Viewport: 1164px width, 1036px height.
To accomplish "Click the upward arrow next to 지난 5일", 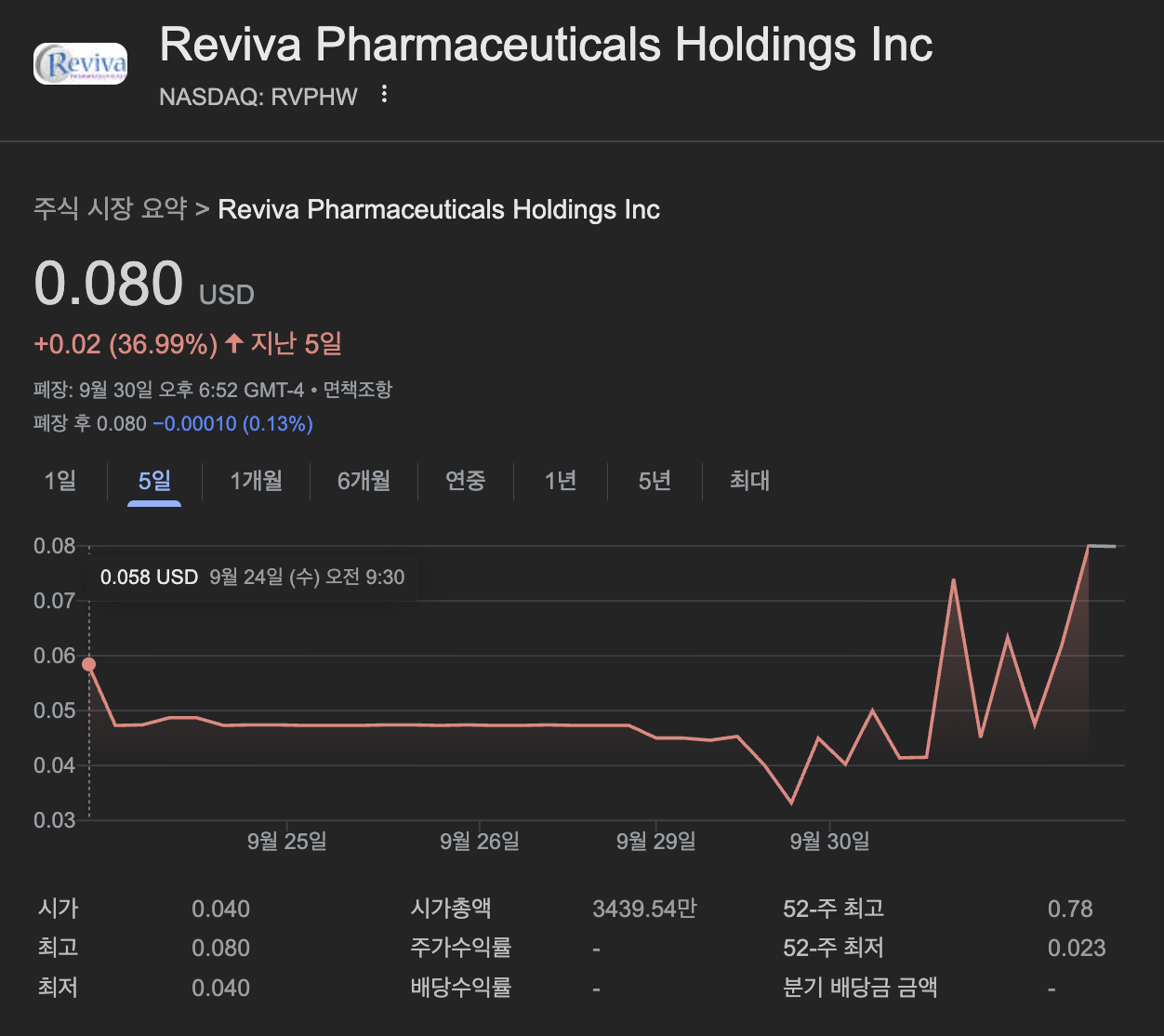I will (x=234, y=344).
